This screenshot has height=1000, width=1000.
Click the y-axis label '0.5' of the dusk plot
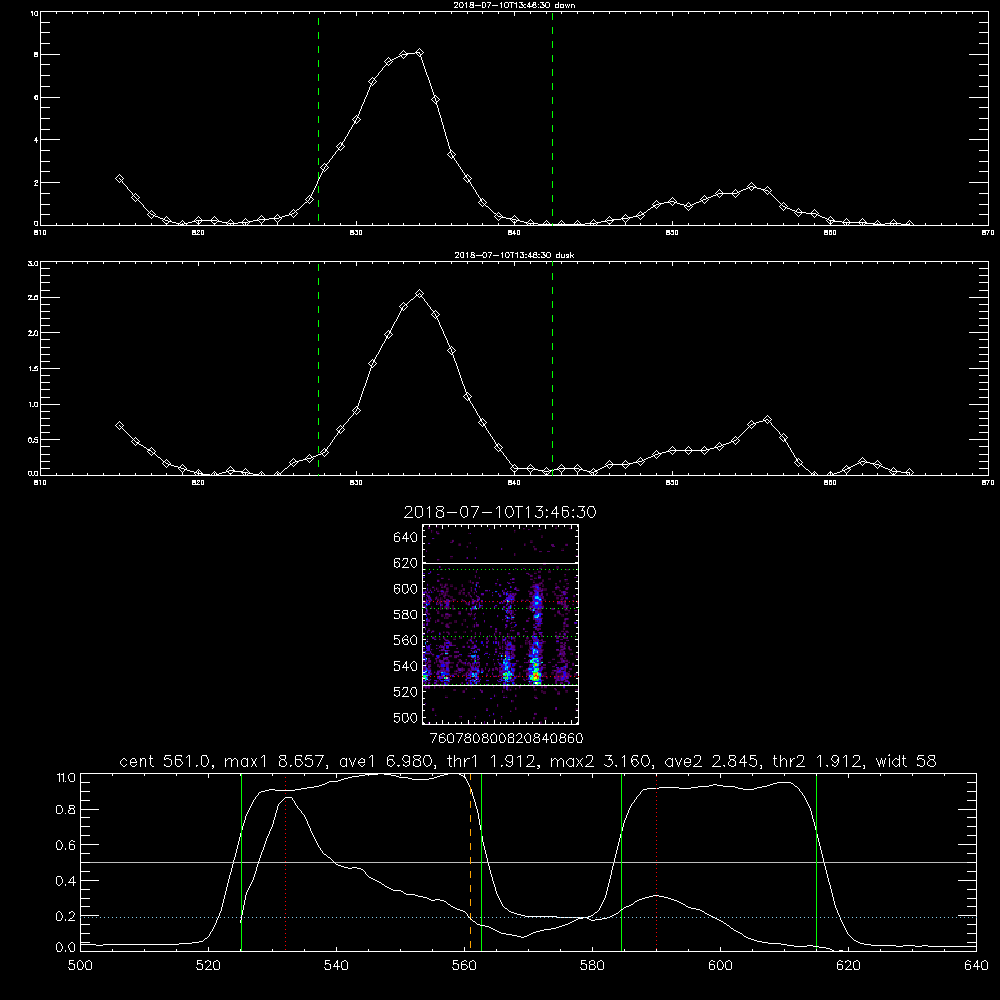(x=34, y=440)
